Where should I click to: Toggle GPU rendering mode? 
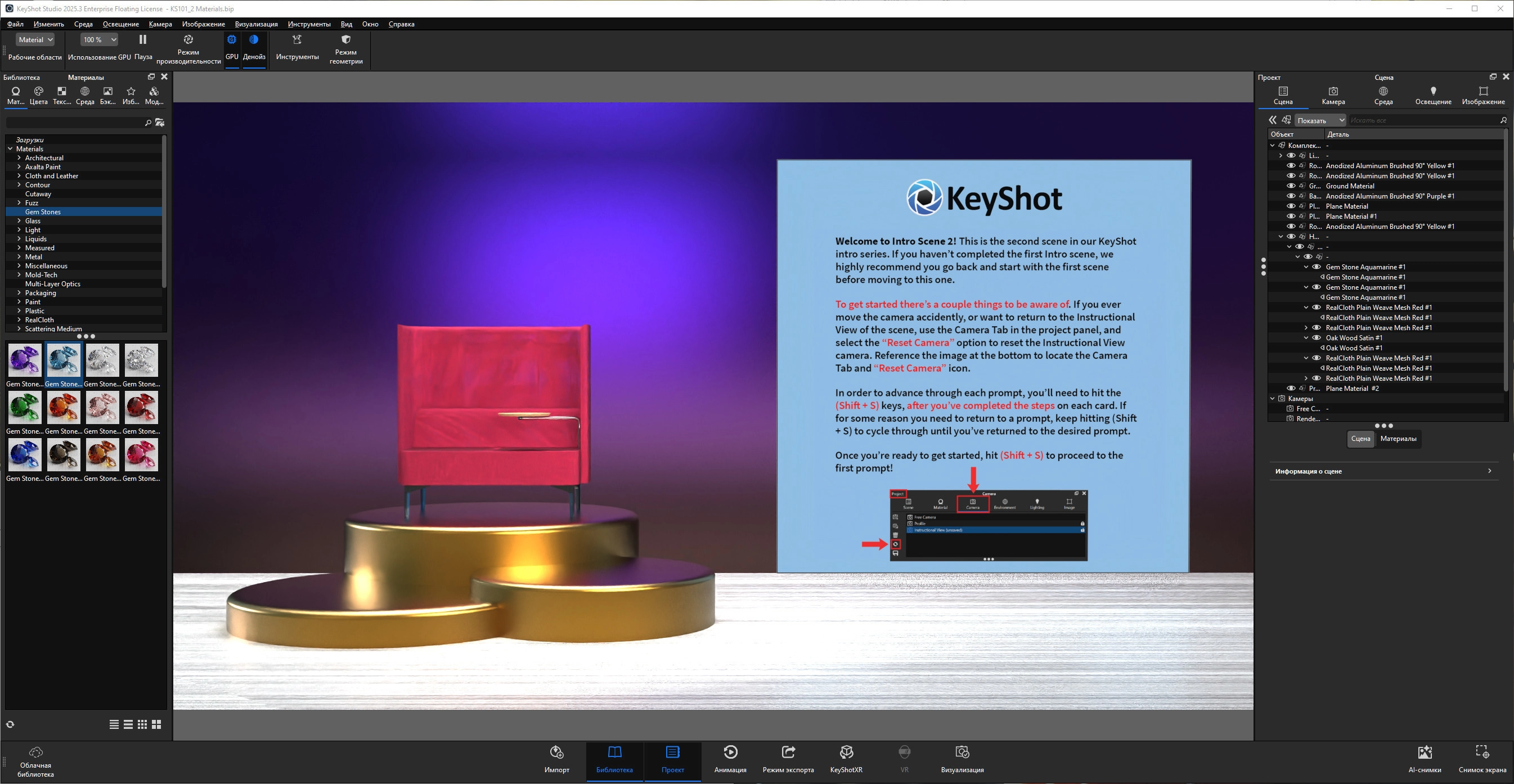[x=232, y=40]
